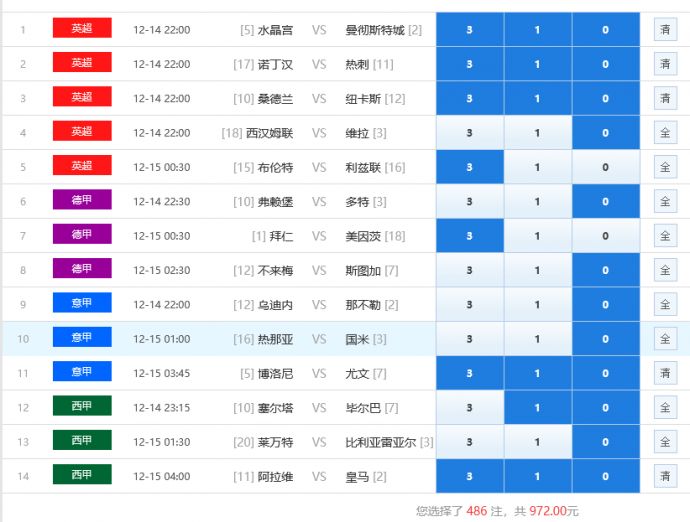Viewport: 690px width, 522px height.
Task: Toggle the 3 cell for 莱万特 vs 比利亚雷亚尔
Action: (470, 442)
